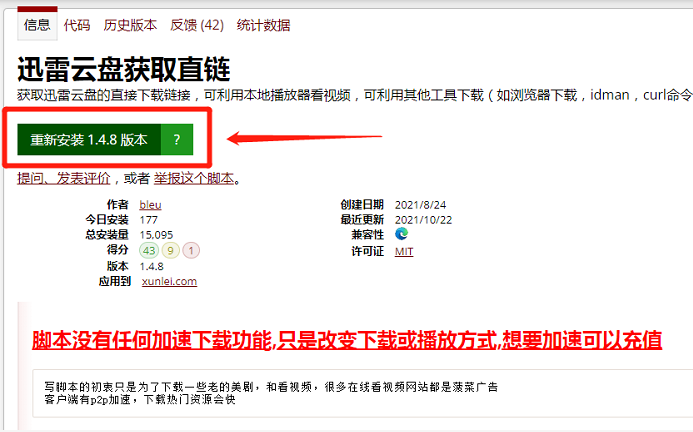Screen dimensions: 693x432
Task: Click the yellow OK rating count 9
Action: (171, 250)
